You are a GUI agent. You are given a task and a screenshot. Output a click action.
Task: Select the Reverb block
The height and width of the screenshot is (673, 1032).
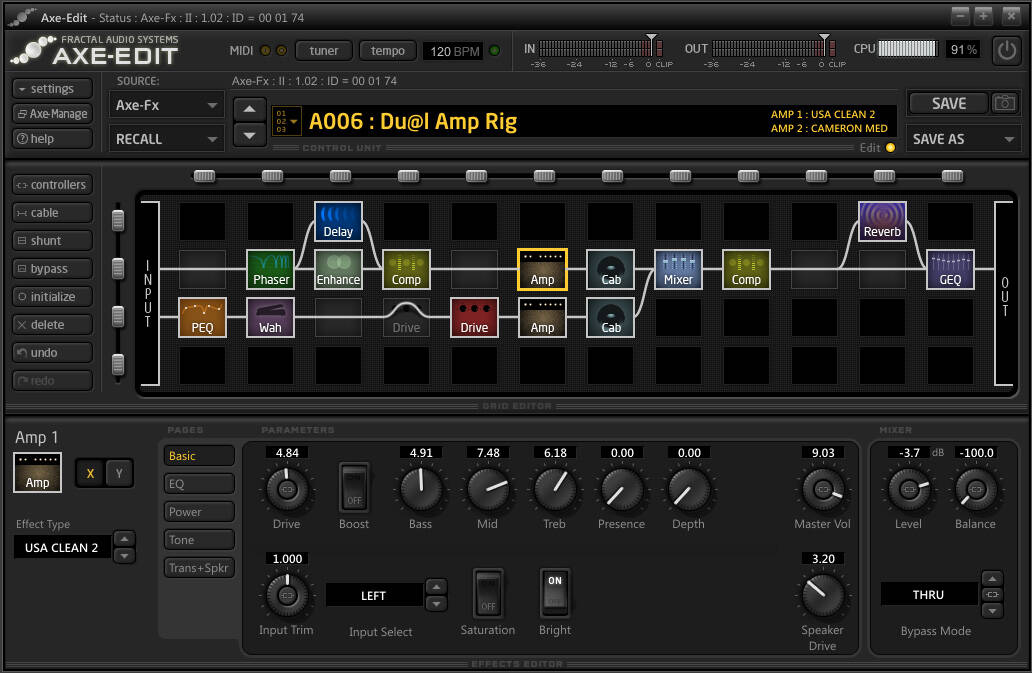coord(883,221)
